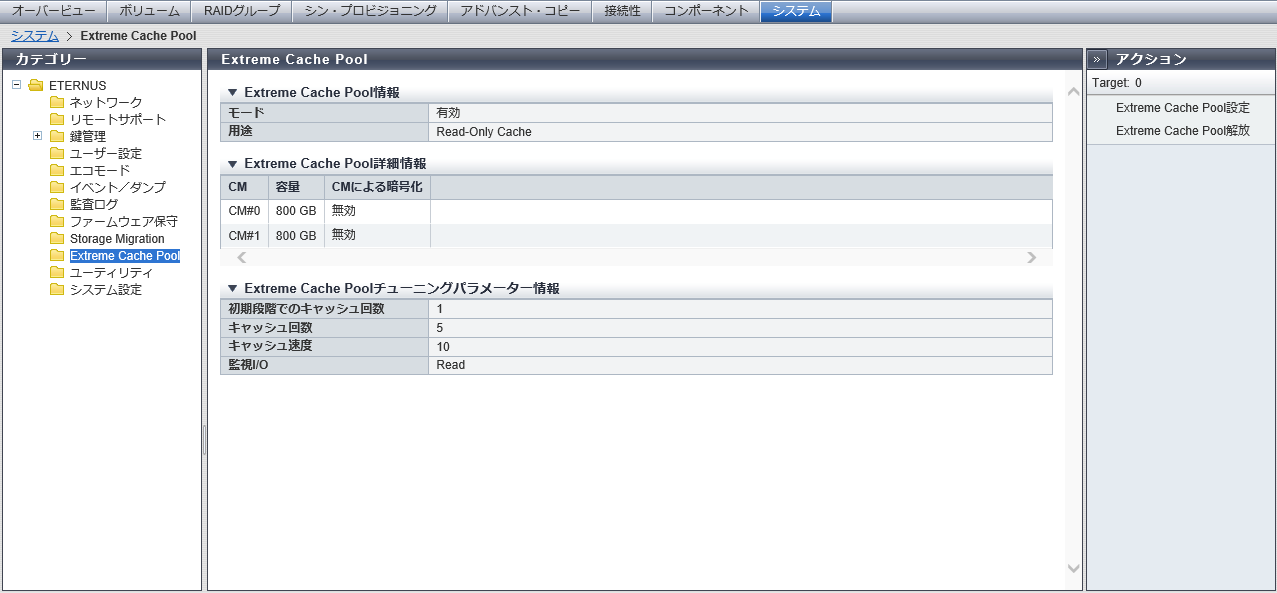The height and width of the screenshot is (593, 1277).
Task: Click the システム breadcrumb link
Action: click(35, 36)
